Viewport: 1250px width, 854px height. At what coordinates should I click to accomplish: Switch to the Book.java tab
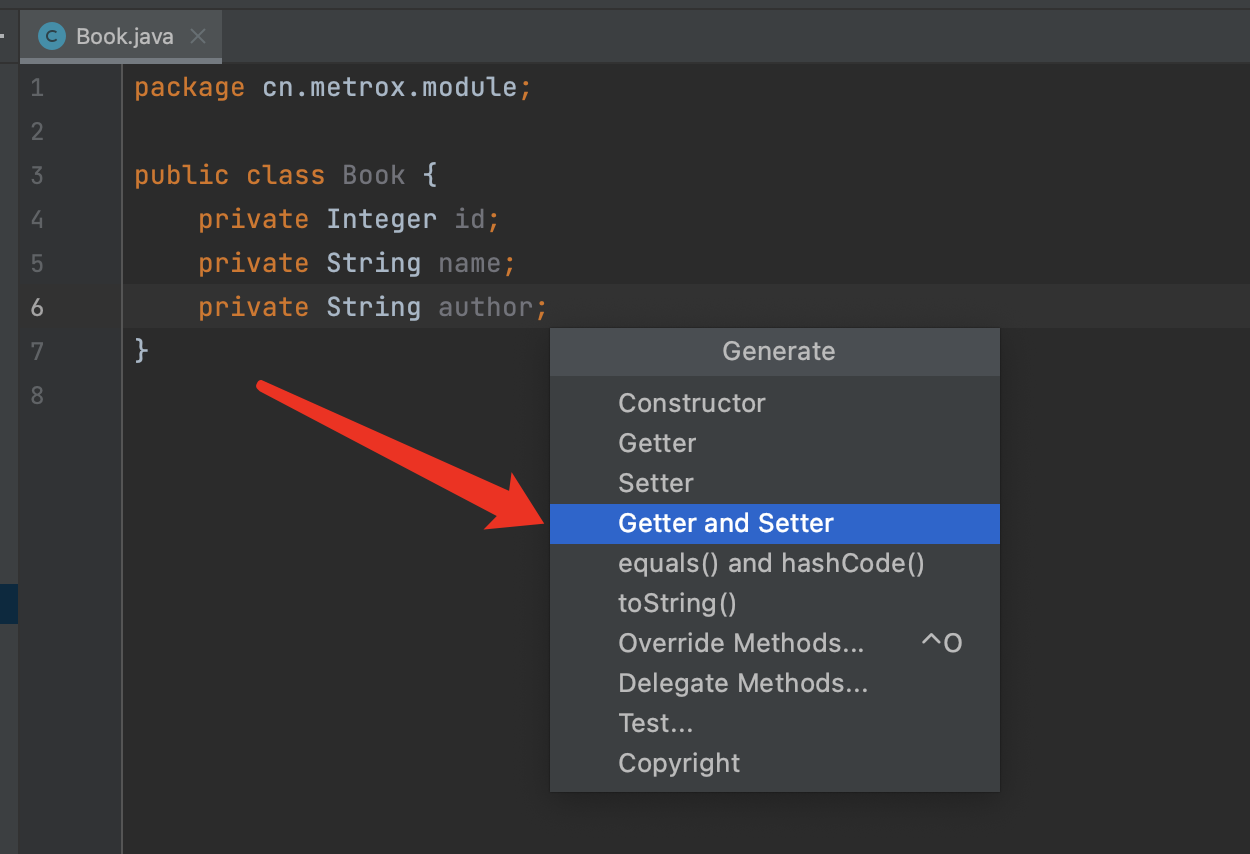tap(124, 37)
